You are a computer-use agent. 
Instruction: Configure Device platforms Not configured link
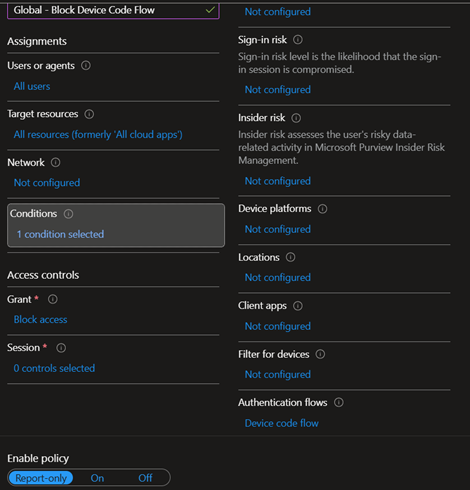[278, 229]
